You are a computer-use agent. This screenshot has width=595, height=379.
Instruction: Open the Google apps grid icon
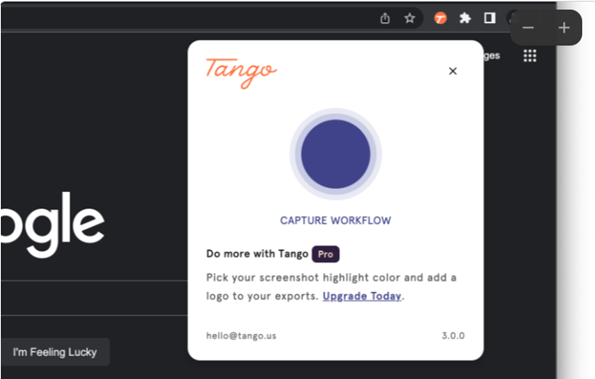pyautogui.click(x=530, y=56)
